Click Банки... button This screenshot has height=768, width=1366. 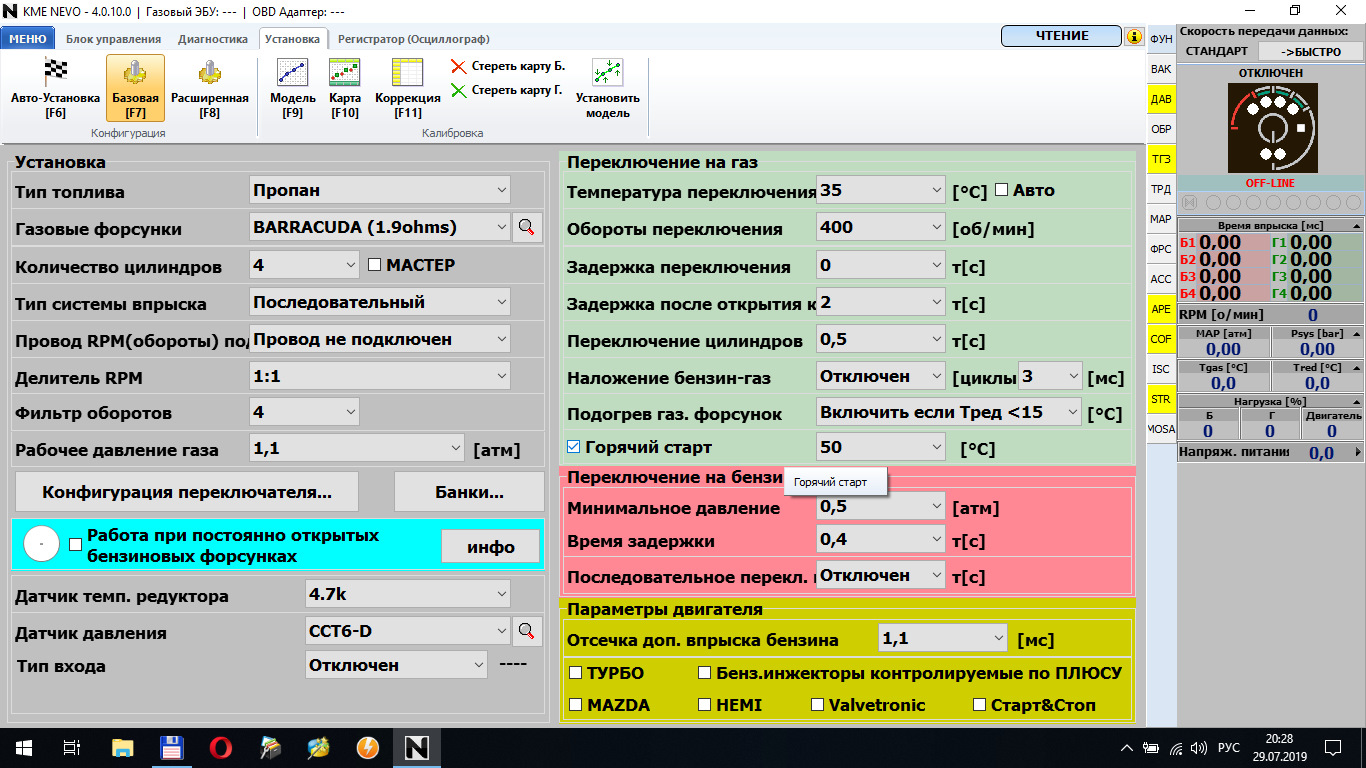pyautogui.click(x=469, y=492)
